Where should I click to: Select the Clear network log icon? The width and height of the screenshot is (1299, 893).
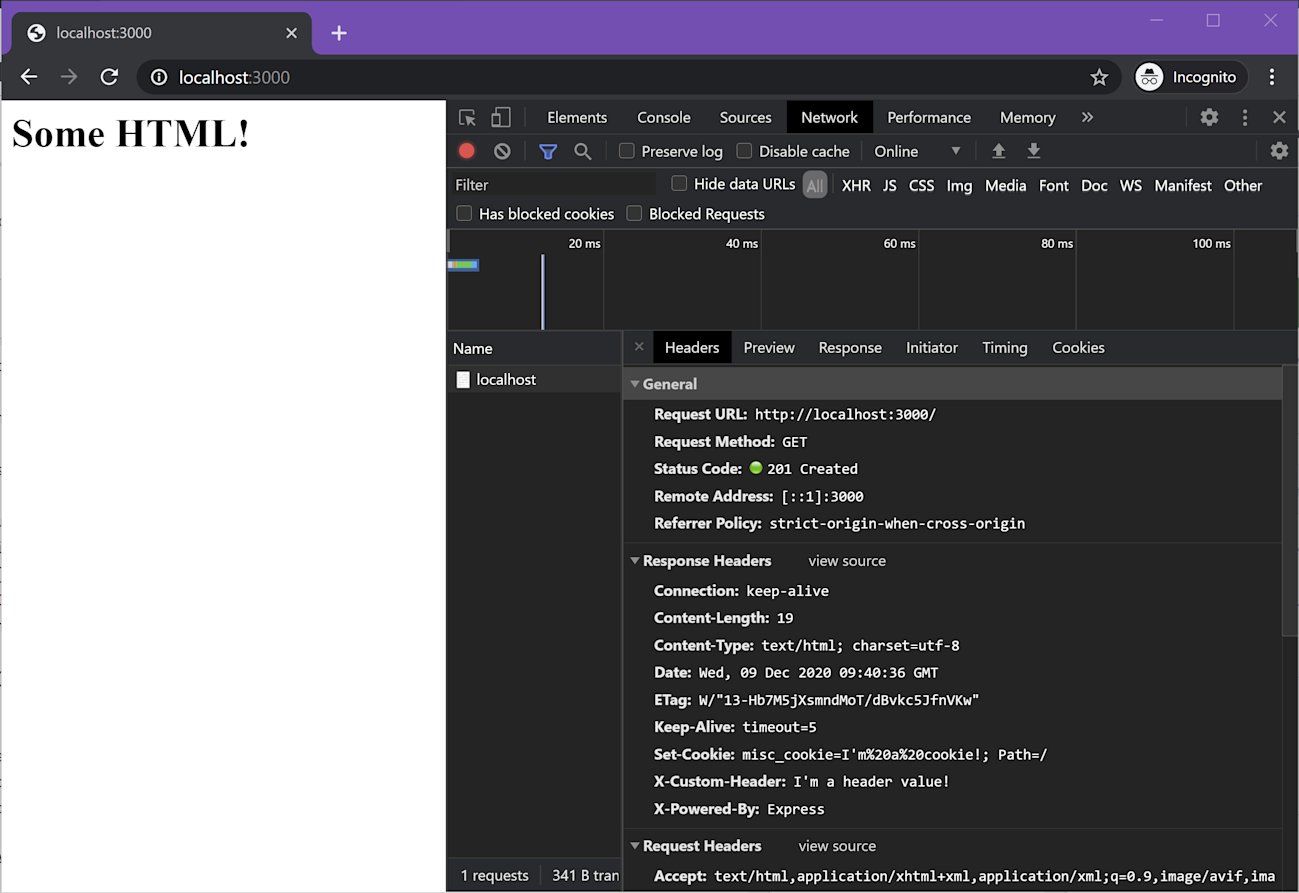tap(502, 150)
